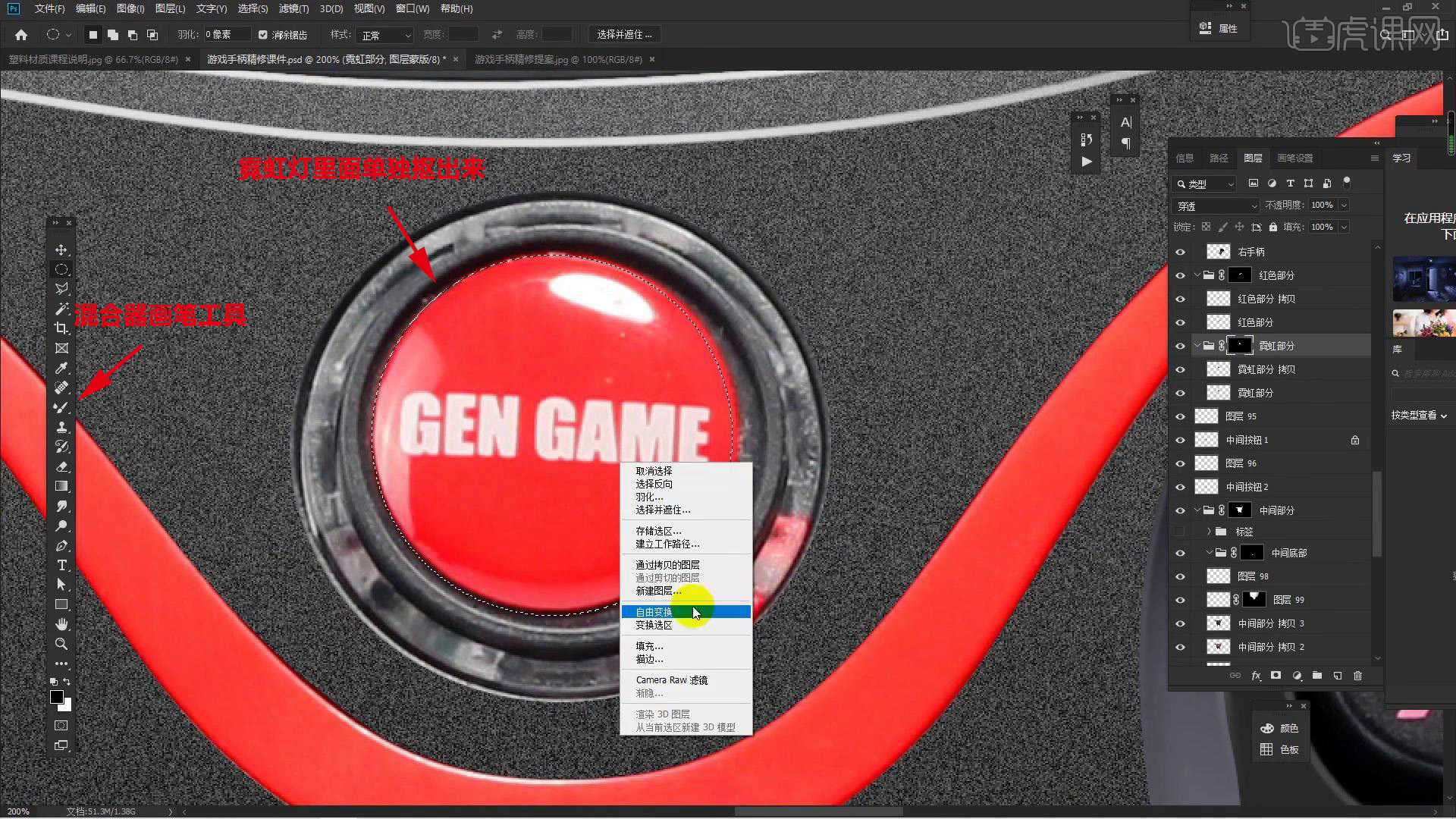Image resolution: width=1456 pixels, height=819 pixels.
Task: Click the 羽化 feather input field
Action: (226, 35)
